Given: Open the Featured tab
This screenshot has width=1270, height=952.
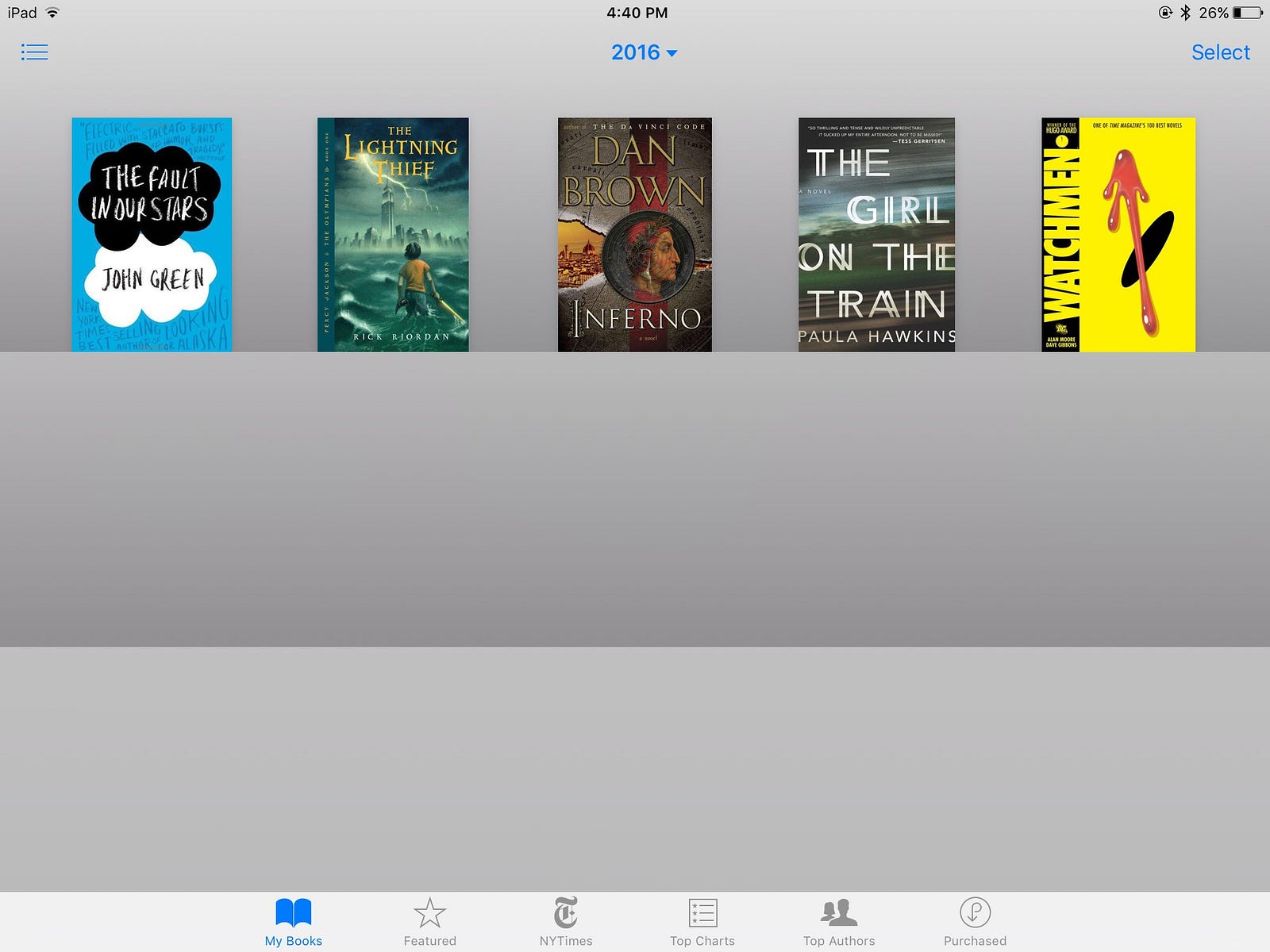Looking at the screenshot, I should coord(429,922).
